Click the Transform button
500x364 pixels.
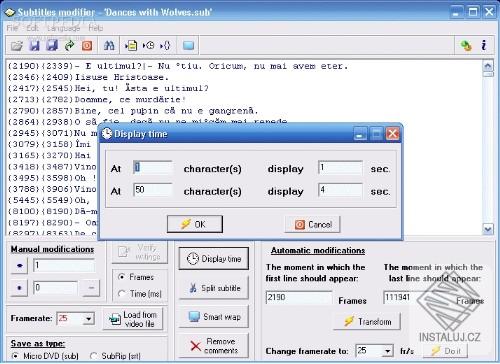(x=367, y=321)
